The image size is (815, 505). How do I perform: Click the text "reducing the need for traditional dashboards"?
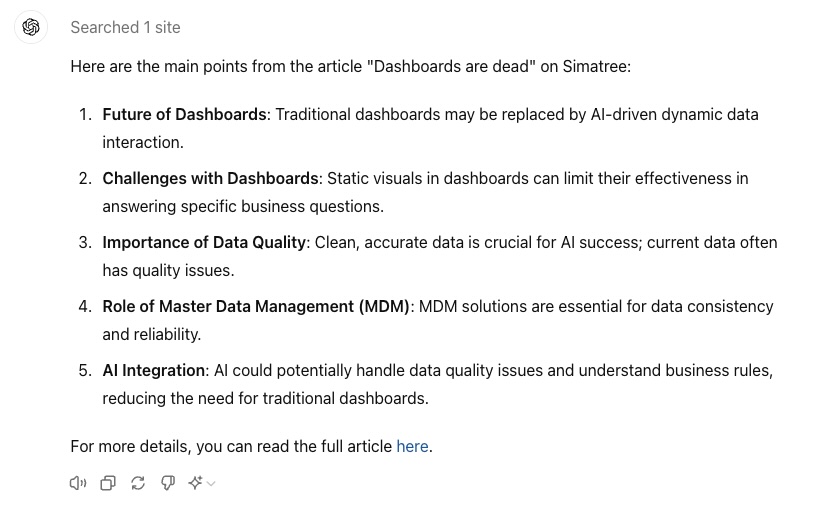[264, 398]
